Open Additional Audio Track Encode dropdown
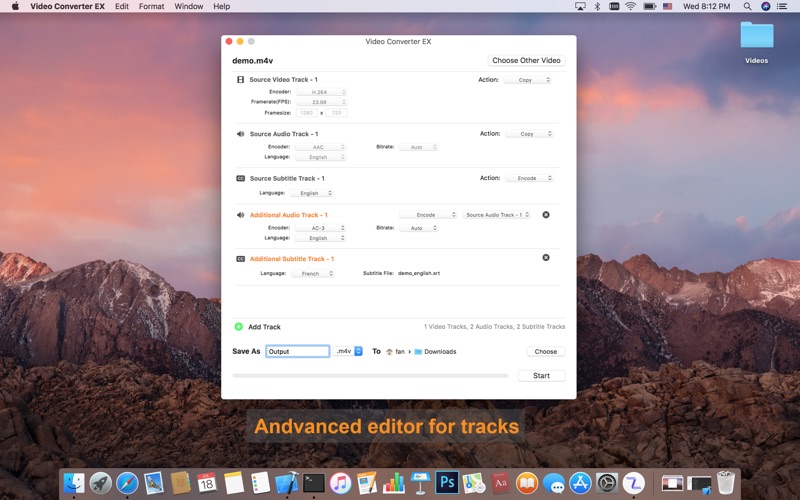This screenshot has height=500, width=800. tap(428, 215)
